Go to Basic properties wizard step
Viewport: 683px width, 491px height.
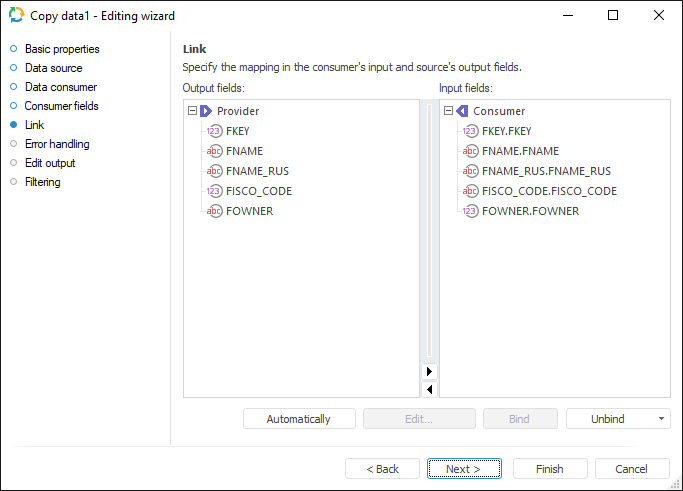(62, 49)
